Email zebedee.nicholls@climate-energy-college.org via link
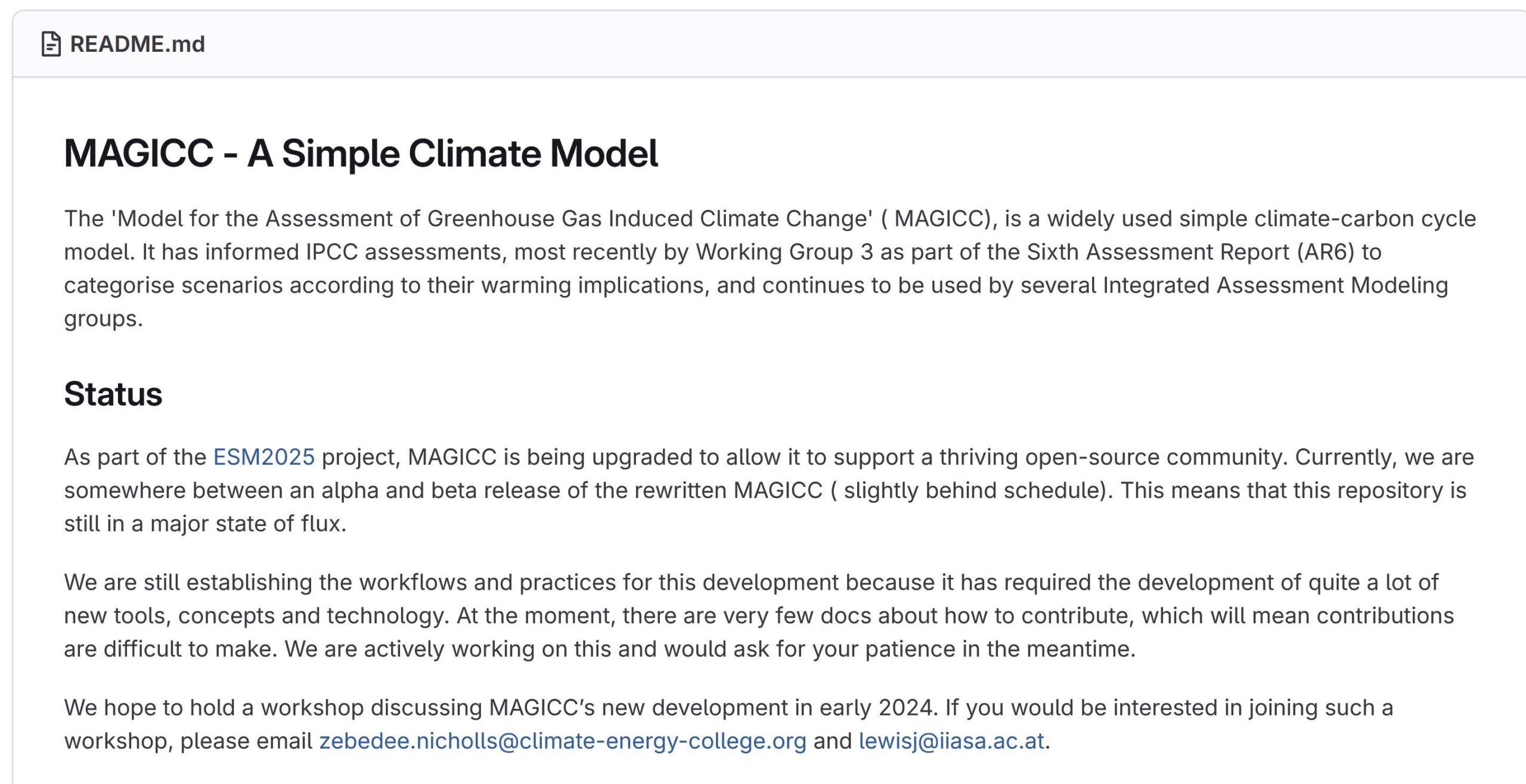Image resolution: width=1526 pixels, height=784 pixels. coord(562,741)
